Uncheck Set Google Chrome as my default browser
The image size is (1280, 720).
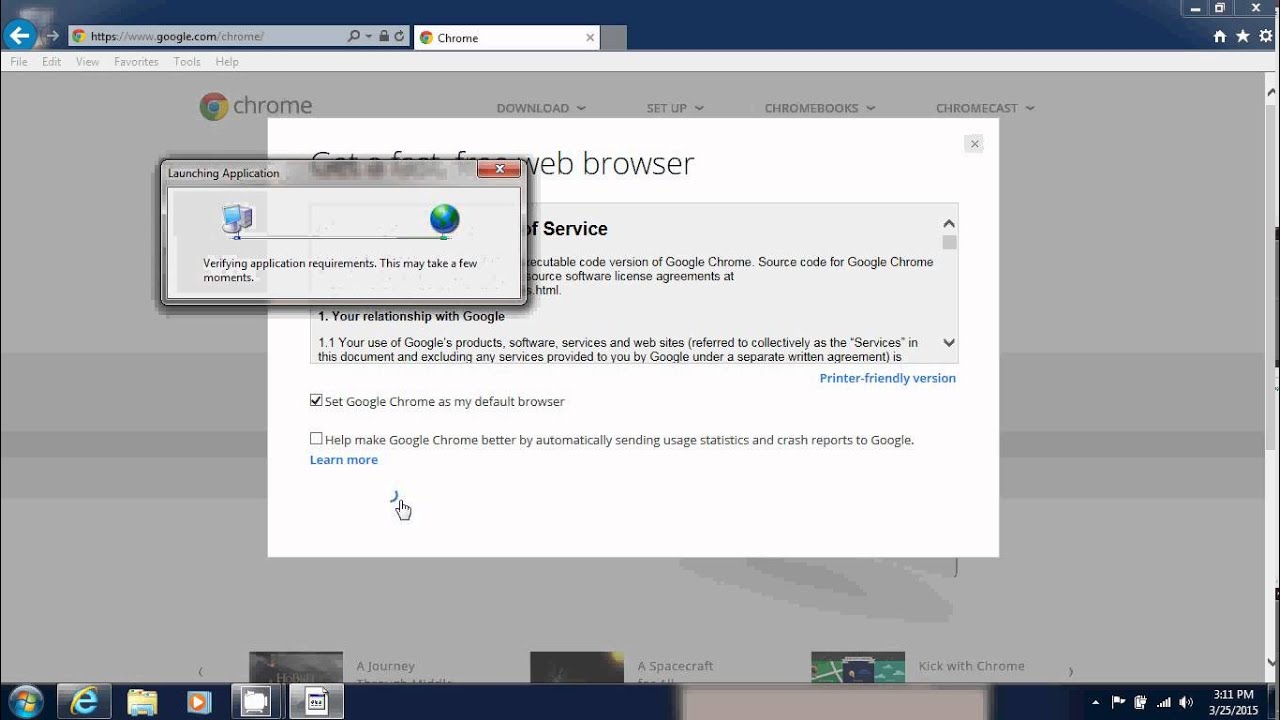316,401
